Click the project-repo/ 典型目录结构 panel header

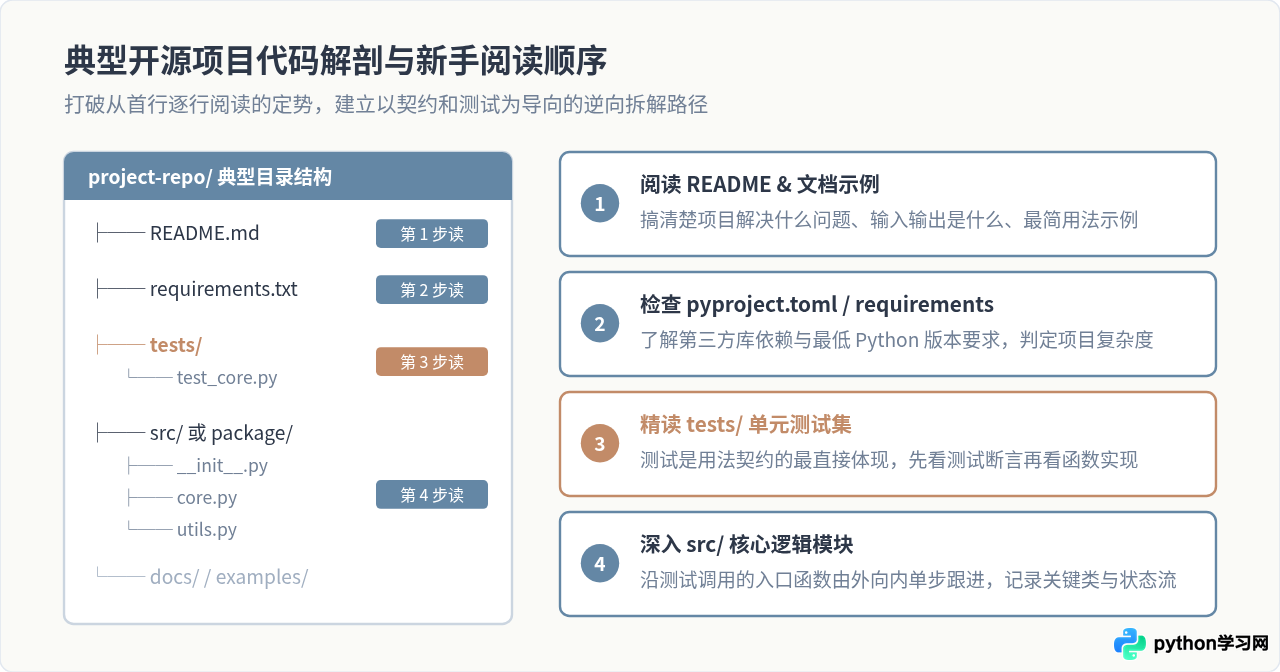pos(288,177)
